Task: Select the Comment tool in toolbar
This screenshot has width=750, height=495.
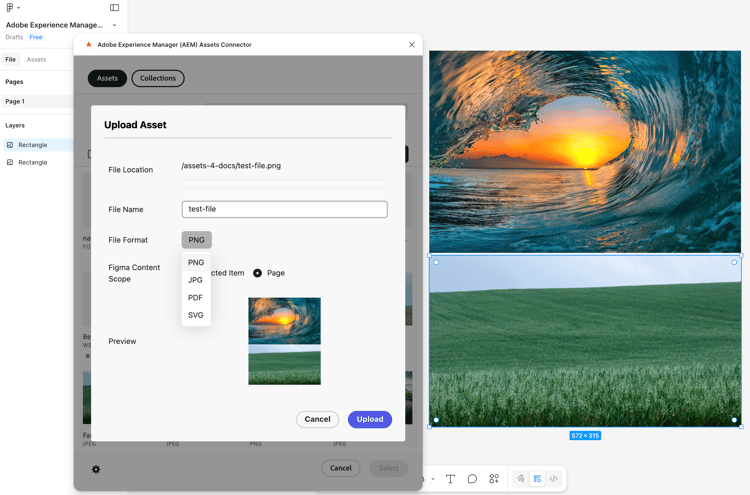Action: point(472,479)
